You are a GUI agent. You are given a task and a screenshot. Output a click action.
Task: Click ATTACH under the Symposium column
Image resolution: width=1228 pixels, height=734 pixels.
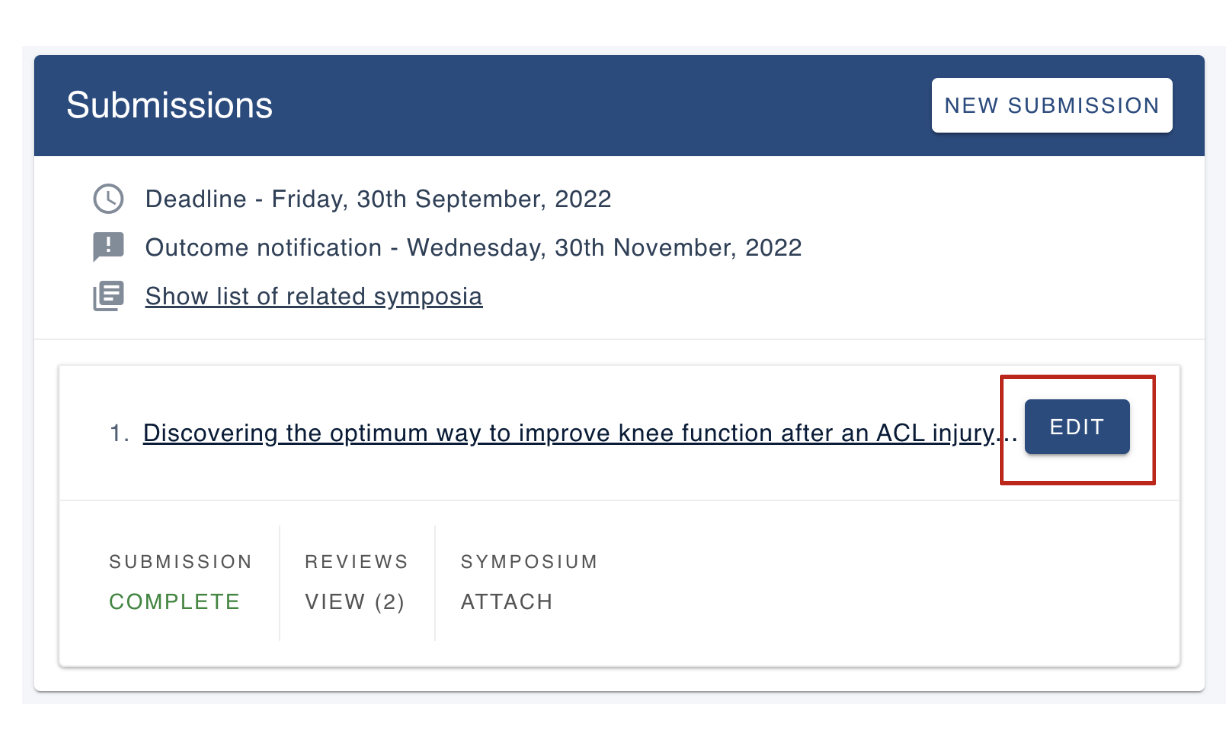(506, 602)
